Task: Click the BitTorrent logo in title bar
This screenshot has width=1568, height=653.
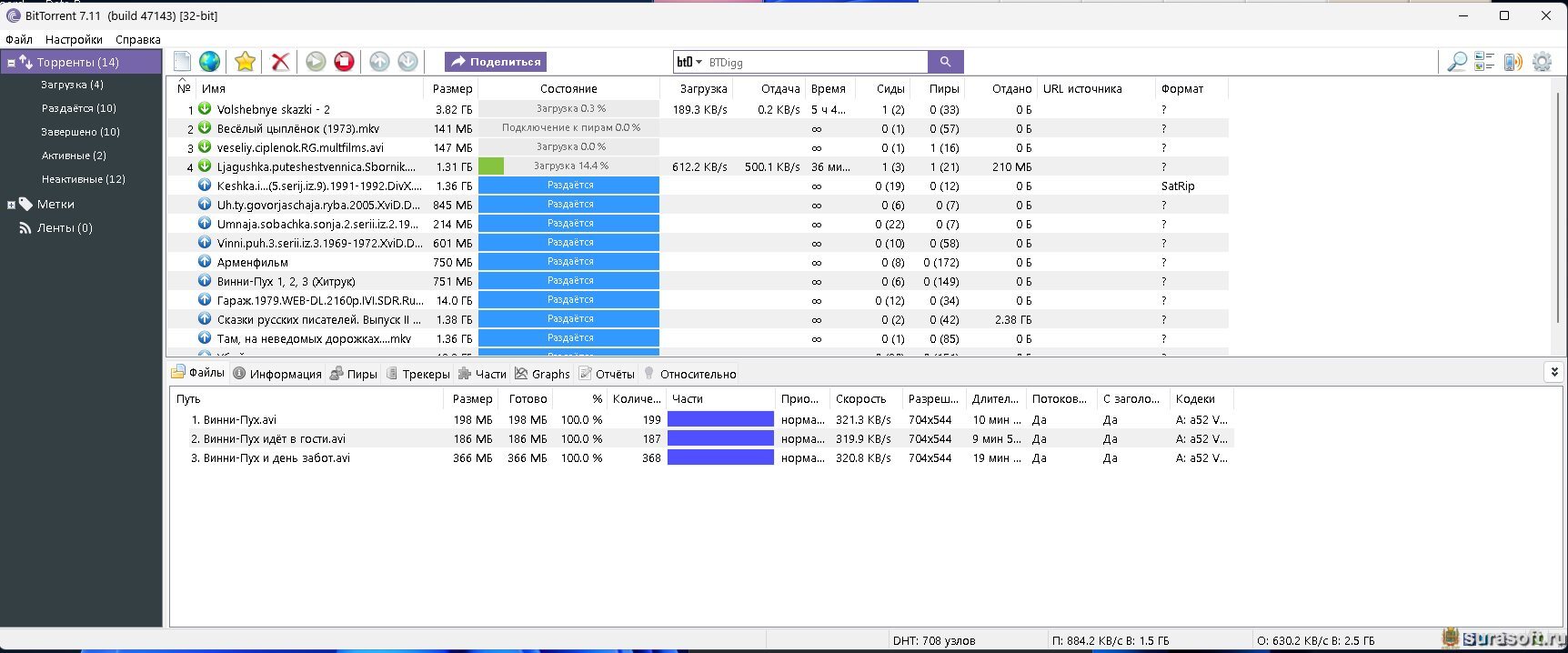Action: [13, 15]
